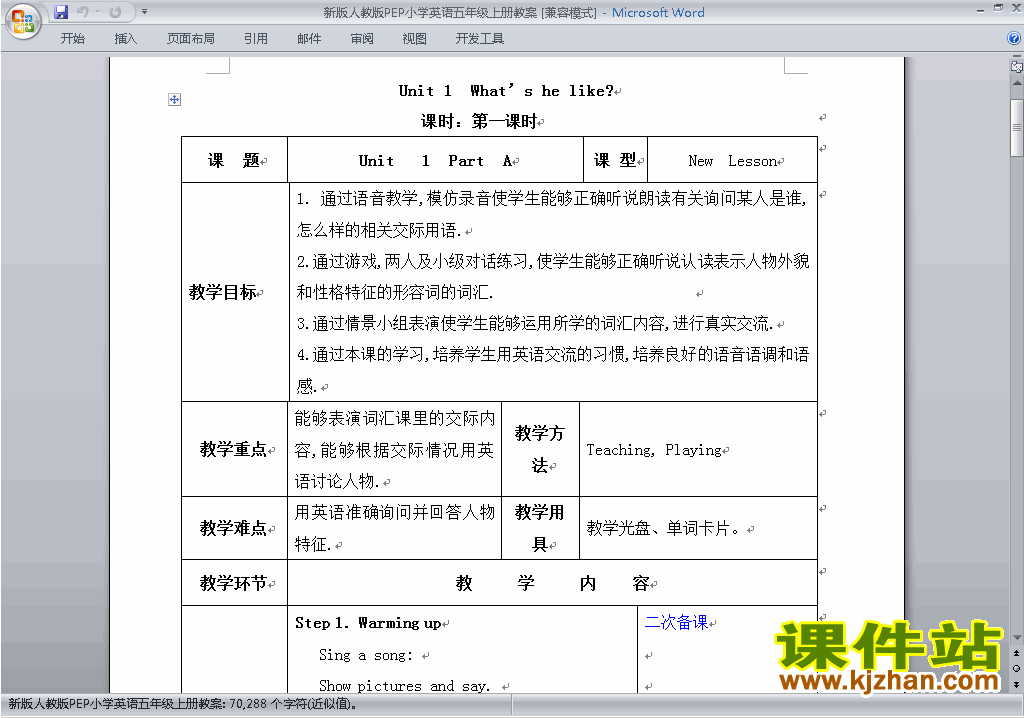Undo the last action
The image size is (1024, 718).
pyautogui.click(x=82, y=12)
